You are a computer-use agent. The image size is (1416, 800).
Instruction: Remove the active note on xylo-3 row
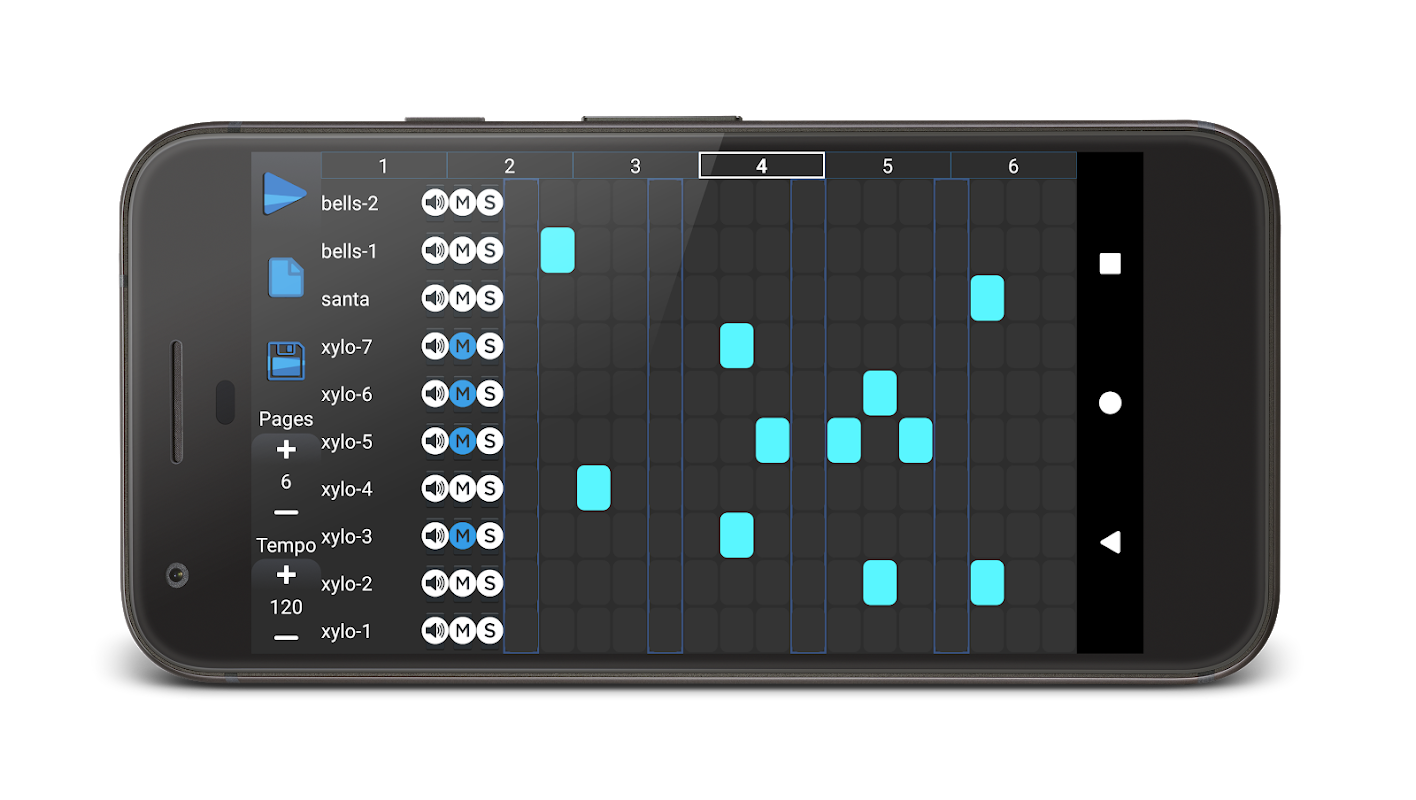737,535
